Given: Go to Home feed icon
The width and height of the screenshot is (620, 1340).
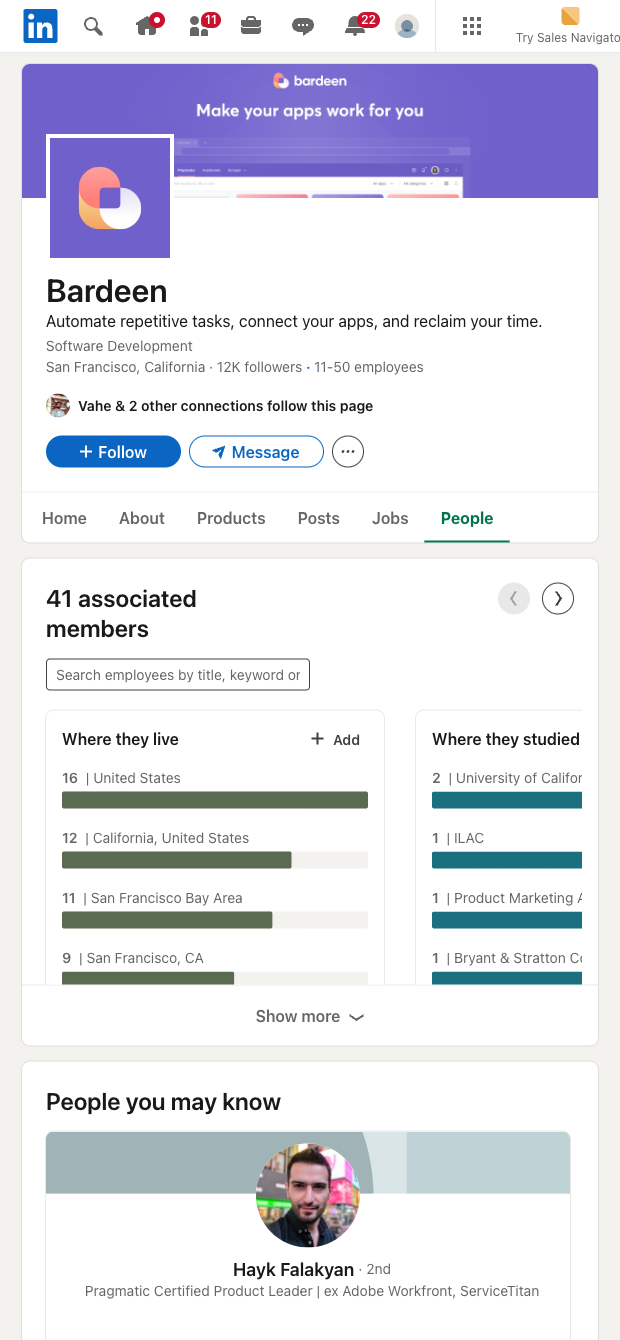Looking at the screenshot, I should 147,26.
